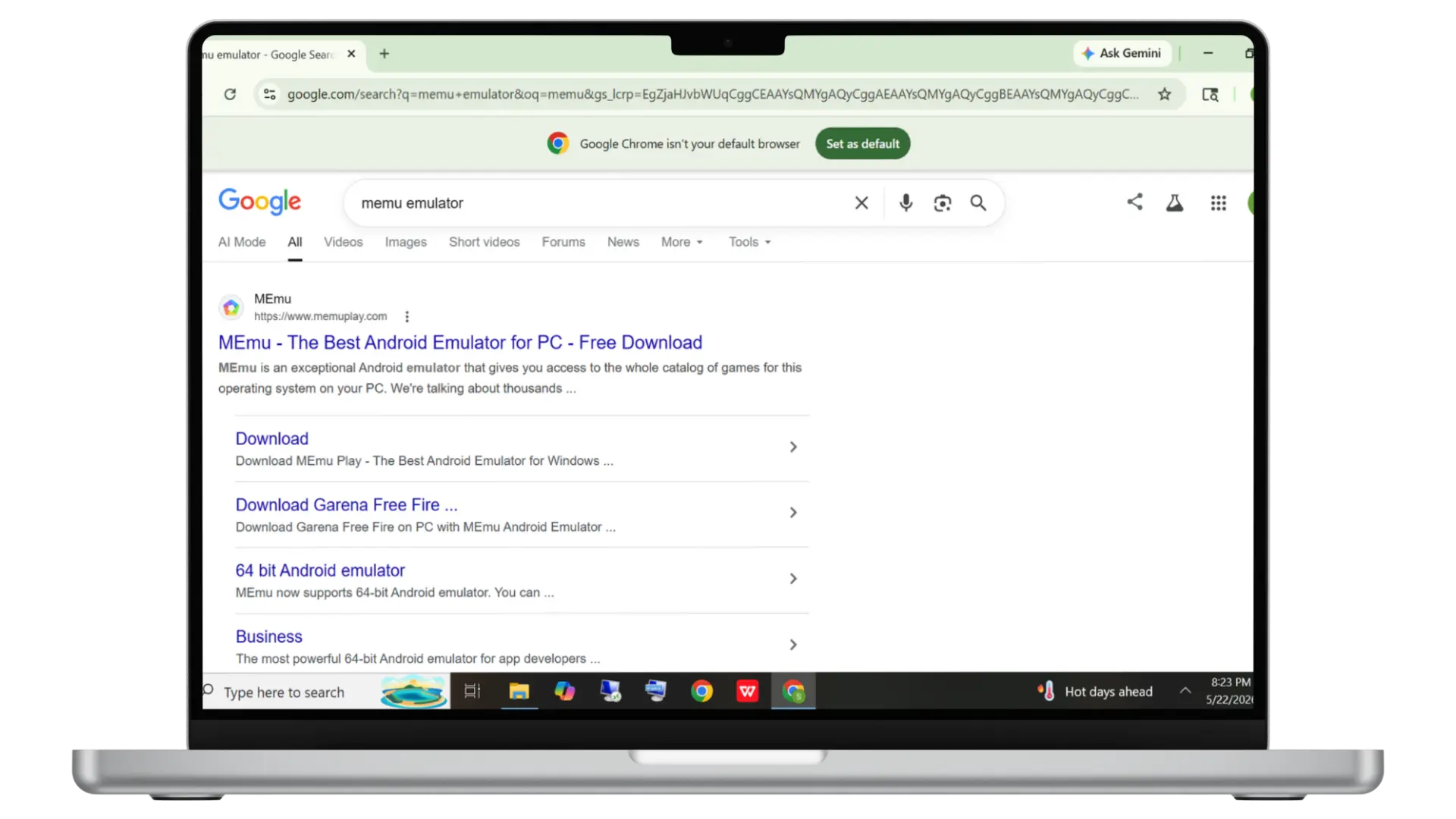Search by image with the Lens icon
The height and width of the screenshot is (819, 1456).
942,203
